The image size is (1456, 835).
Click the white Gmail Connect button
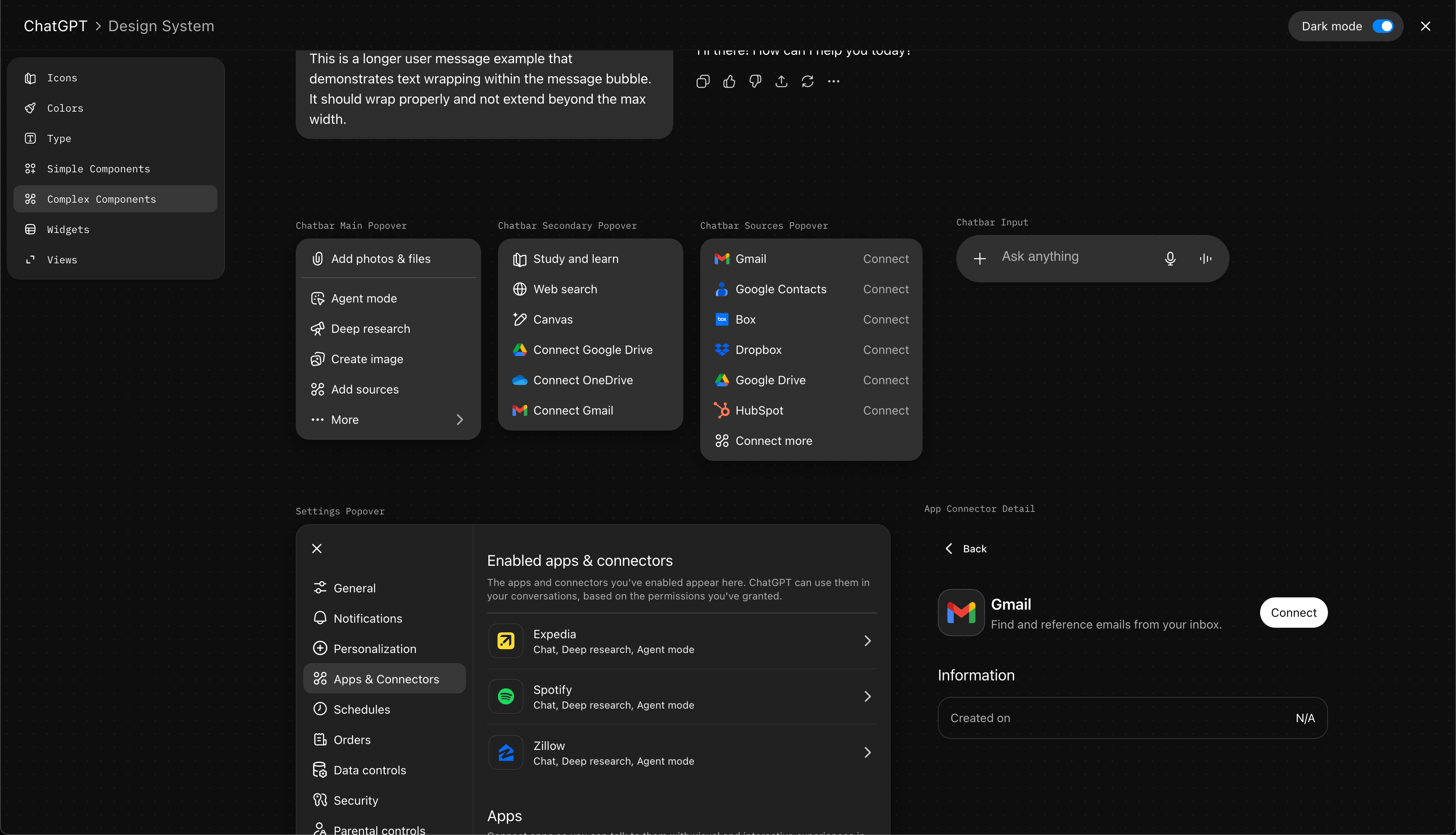[1293, 613]
